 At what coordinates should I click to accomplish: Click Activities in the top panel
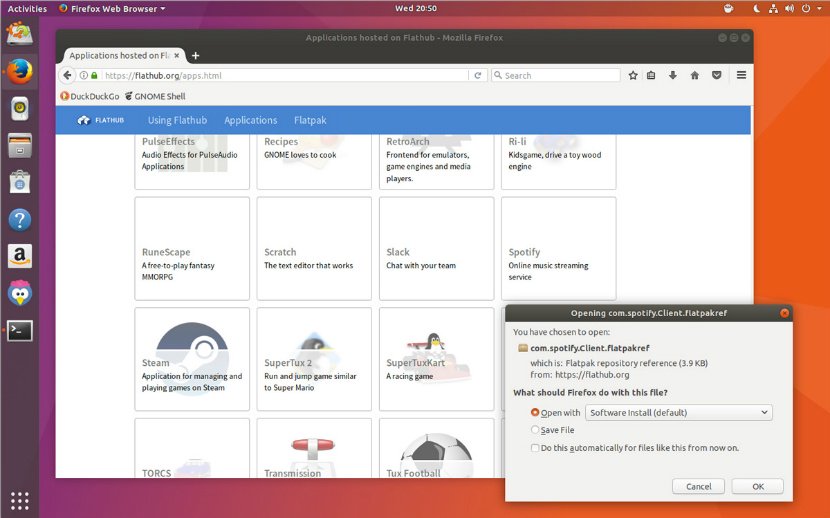pyautogui.click(x=27, y=8)
